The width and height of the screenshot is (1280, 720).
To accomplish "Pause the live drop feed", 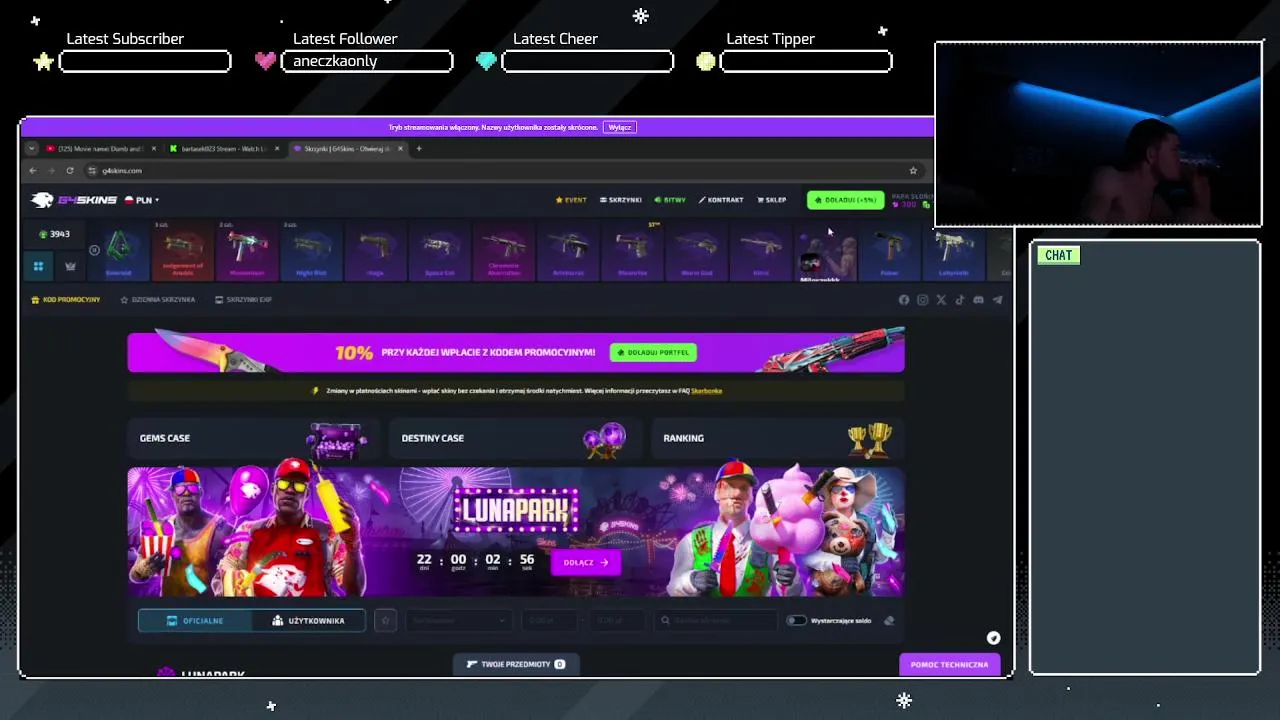I will [x=94, y=250].
